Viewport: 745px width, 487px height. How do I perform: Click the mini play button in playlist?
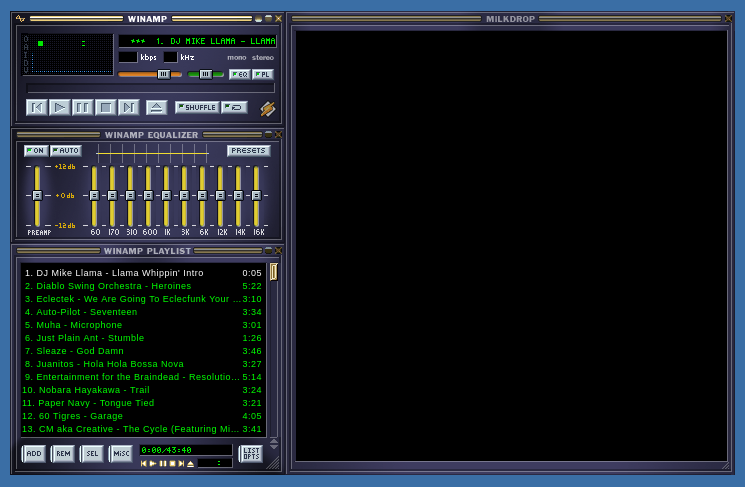click(x=153, y=464)
